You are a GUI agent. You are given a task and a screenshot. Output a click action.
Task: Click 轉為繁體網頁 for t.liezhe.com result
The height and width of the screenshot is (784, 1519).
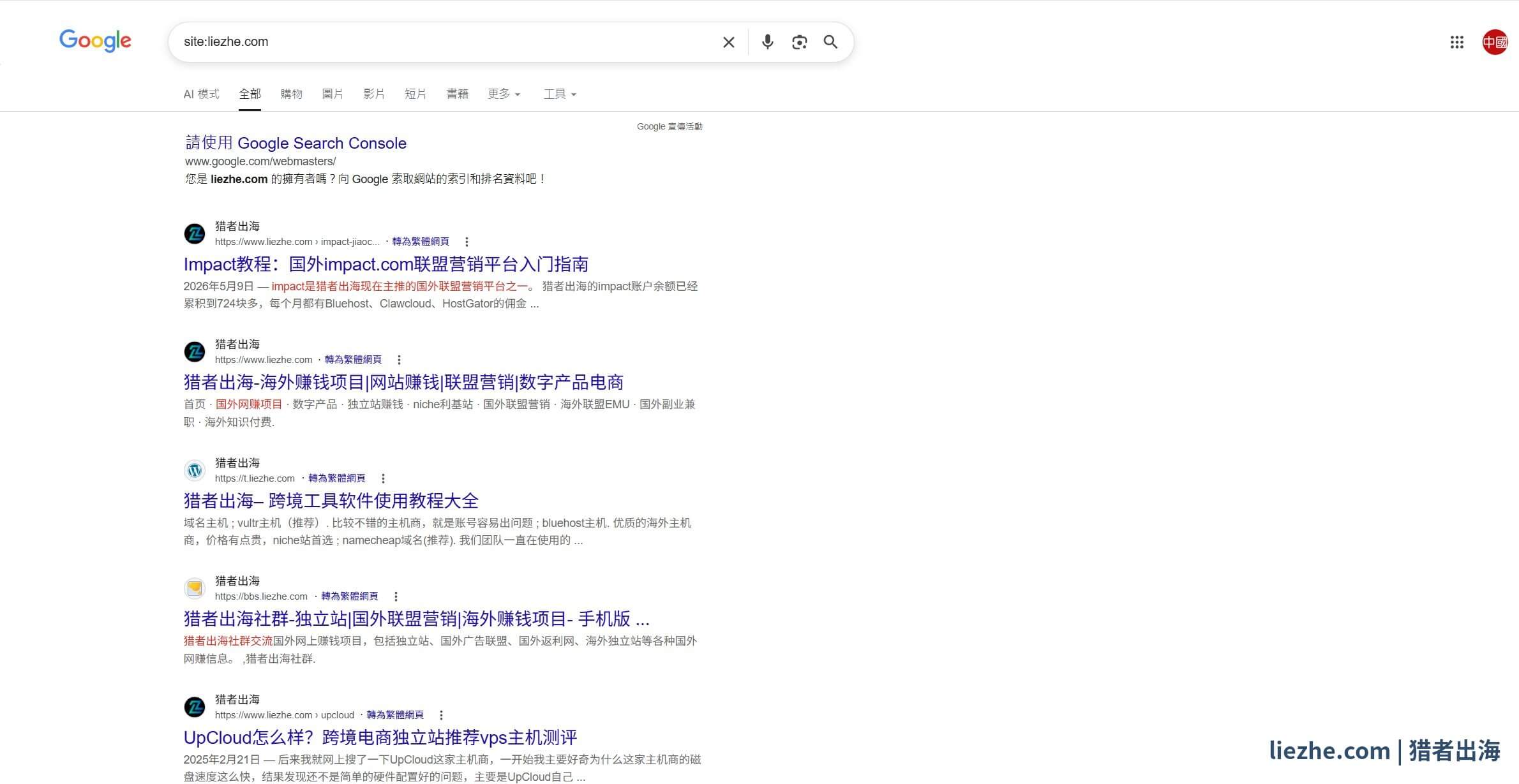337,478
